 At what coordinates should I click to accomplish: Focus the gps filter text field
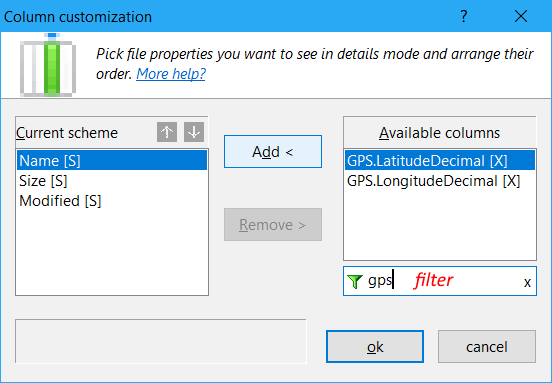[x=440, y=281]
